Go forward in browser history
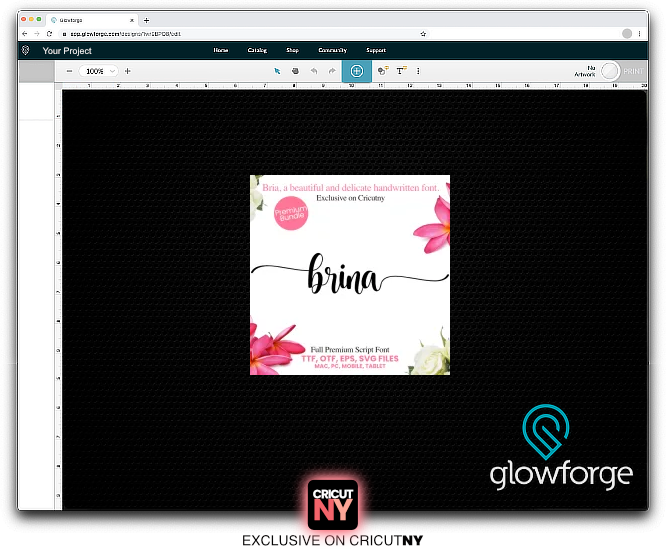This screenshot has width=666, height=552. click(37, 34)
